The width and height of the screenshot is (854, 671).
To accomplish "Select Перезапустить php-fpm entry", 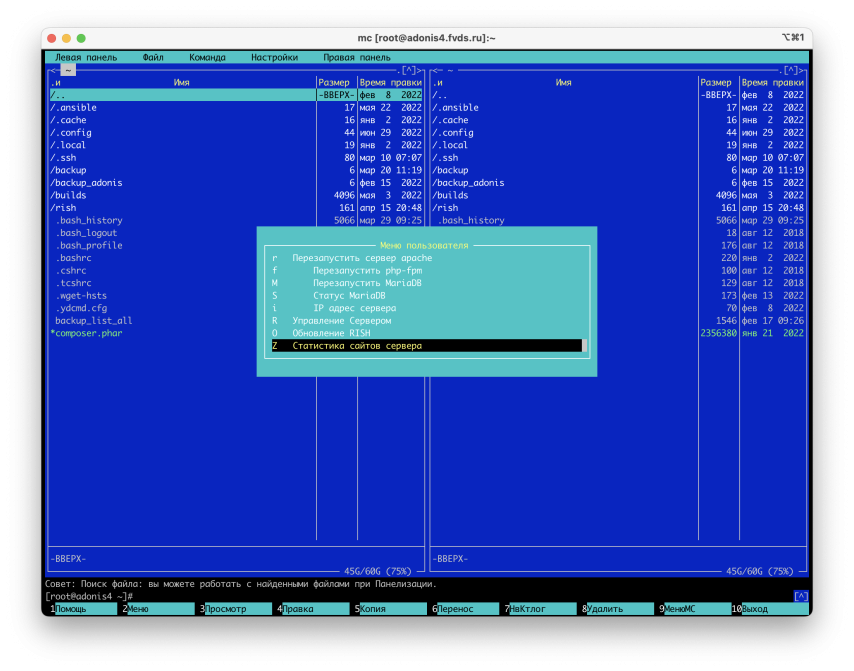I will point(427,271).
